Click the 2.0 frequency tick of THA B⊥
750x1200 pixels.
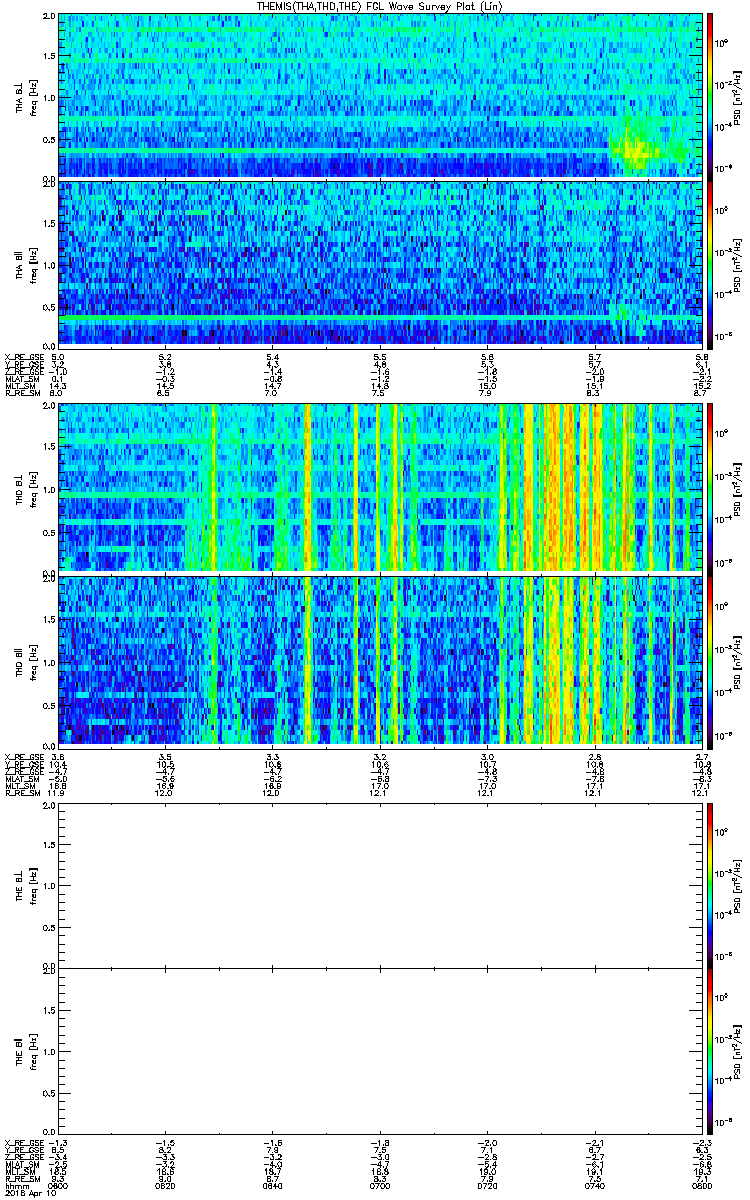pos(49,18)
